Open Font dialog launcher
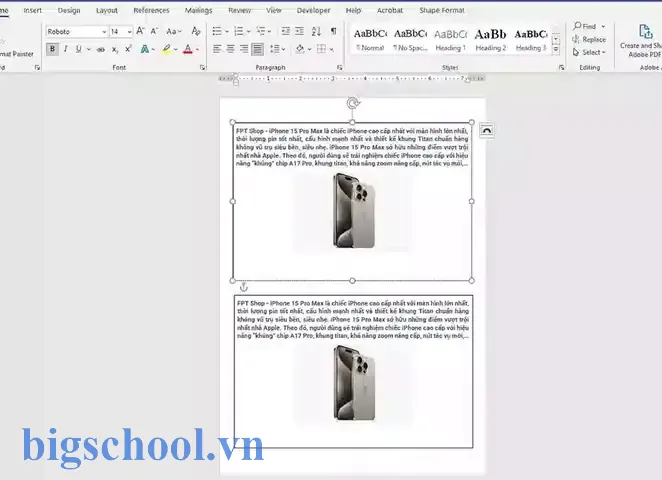 click(202, 67)
